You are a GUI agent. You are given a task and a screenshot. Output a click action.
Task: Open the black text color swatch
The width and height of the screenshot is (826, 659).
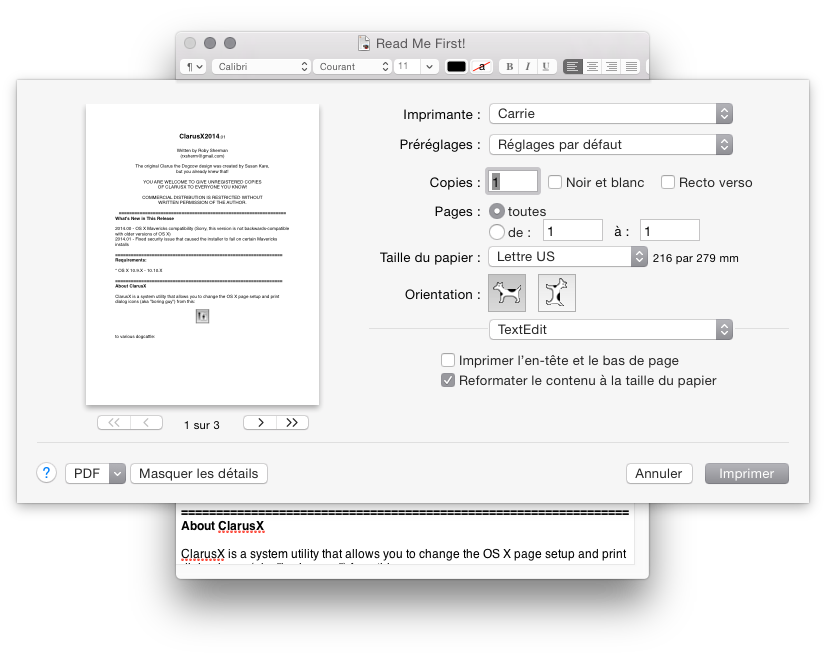point(456,66)
